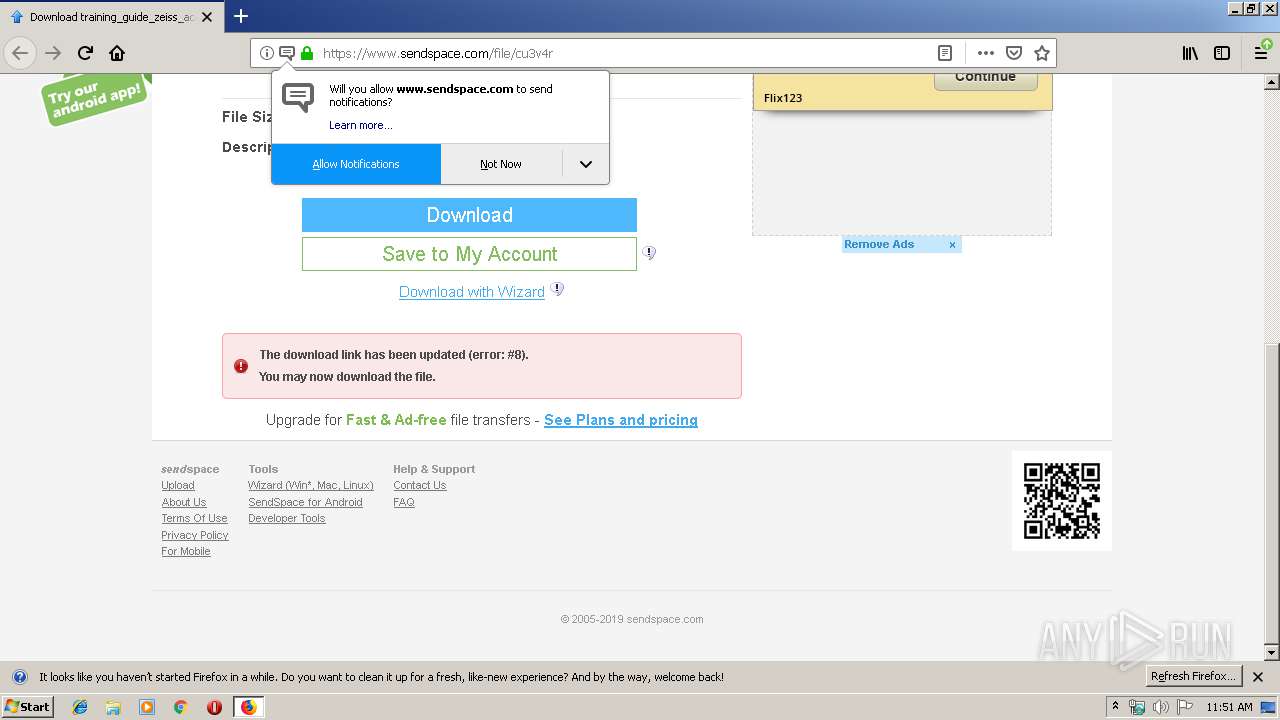Open Learn more about notifications
Image resolution: width=1280 pixels, height=720 pixels.
[360, 125]
